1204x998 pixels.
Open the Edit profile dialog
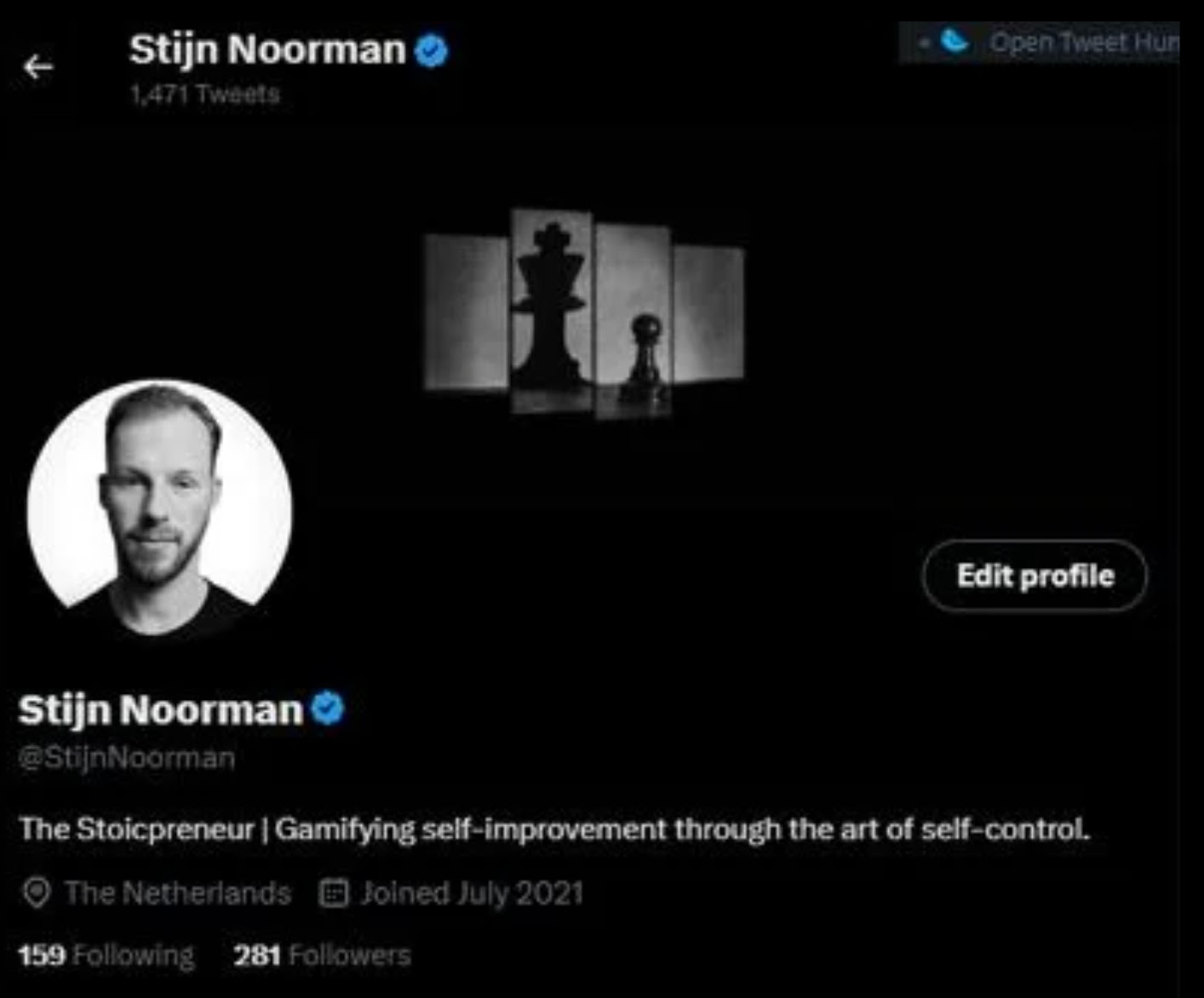[x=1035, y=576]
